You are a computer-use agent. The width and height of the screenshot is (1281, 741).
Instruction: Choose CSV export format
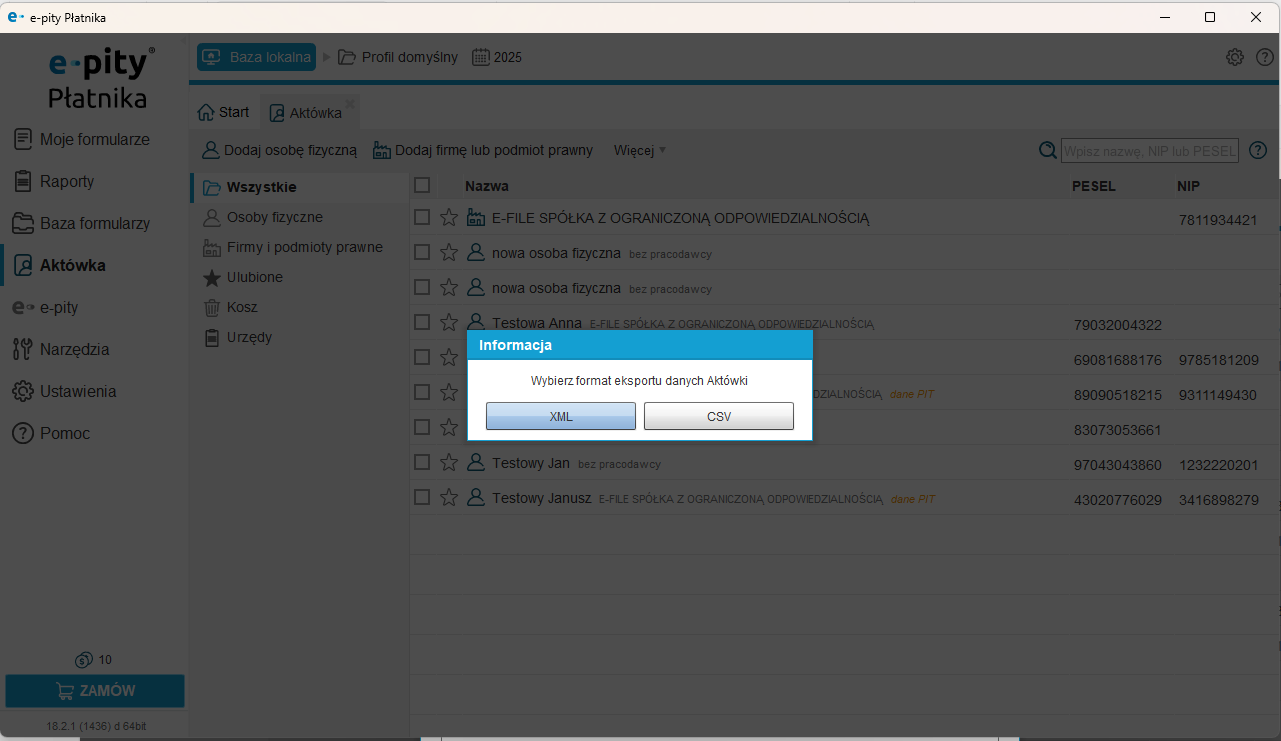click(x=718, y=416)
